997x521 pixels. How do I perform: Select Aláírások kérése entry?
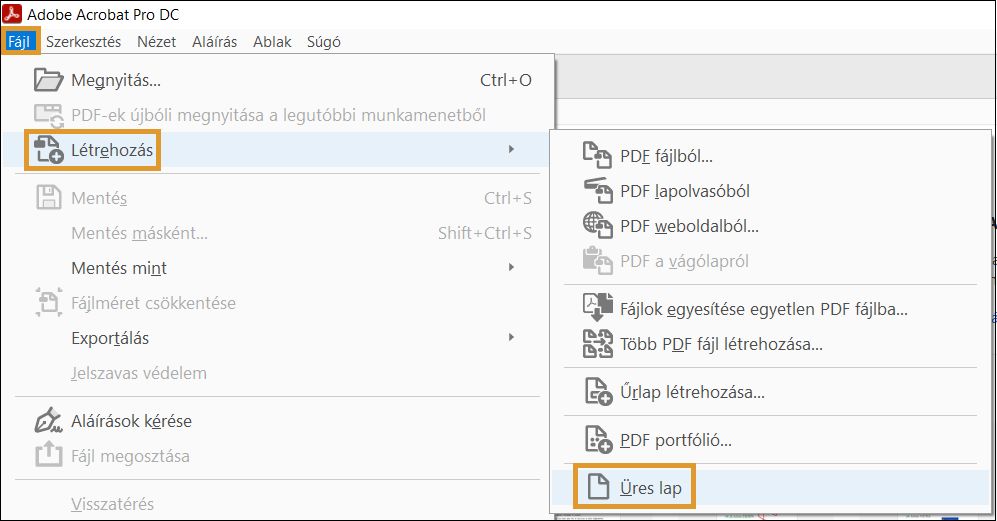pos(278,421)
